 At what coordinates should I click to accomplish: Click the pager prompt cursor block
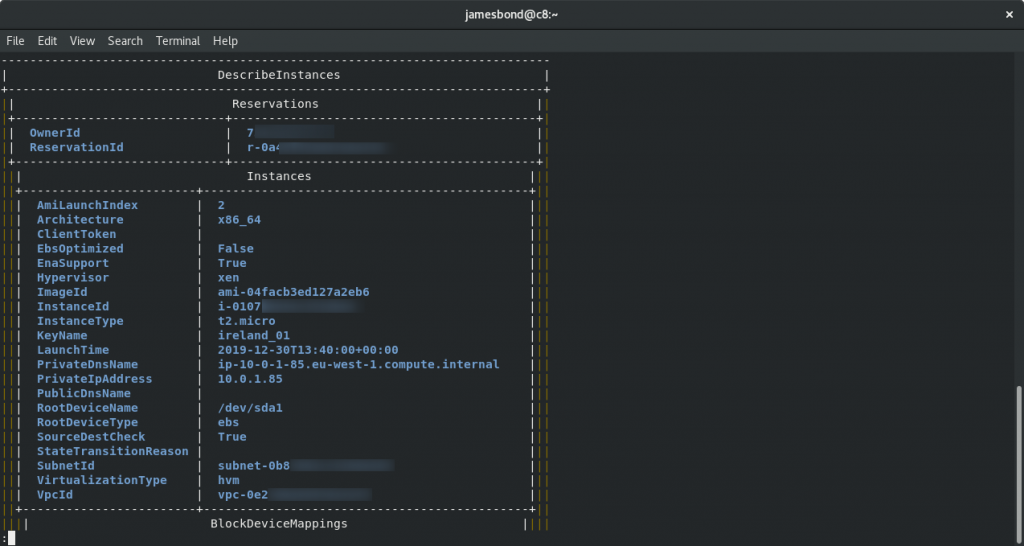pyautogui.click(x=11, y=538)
